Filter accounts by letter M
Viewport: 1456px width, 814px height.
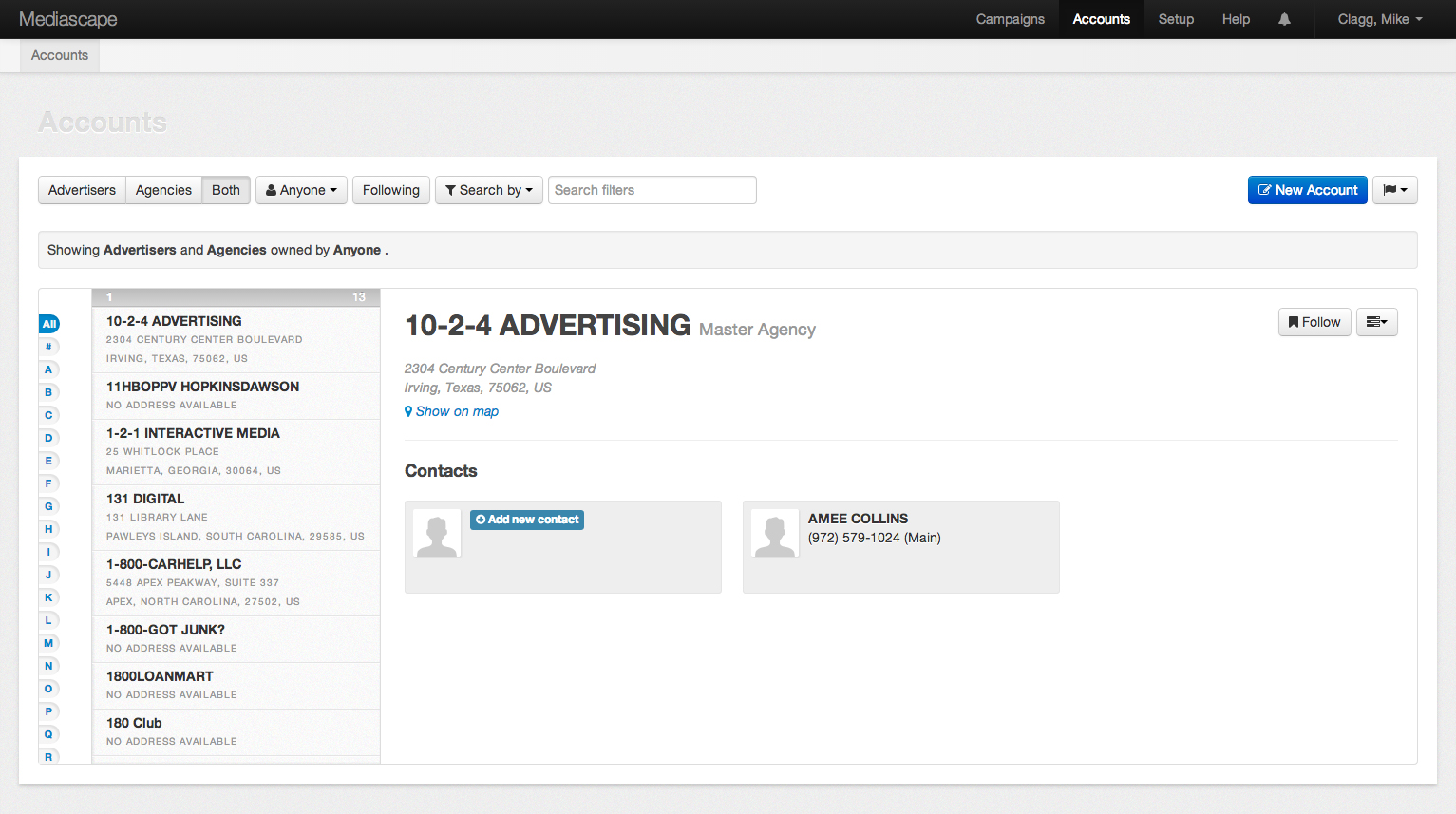[x=48, y=643]
